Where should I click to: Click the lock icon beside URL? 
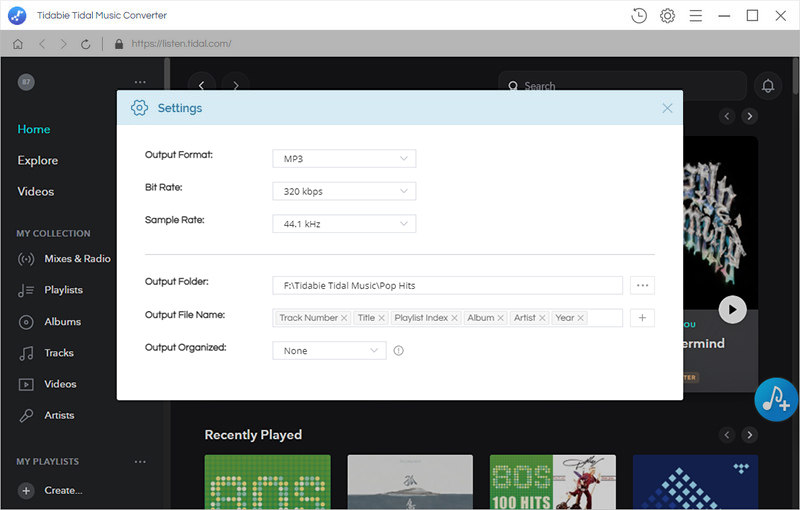(x=119, y=44)
